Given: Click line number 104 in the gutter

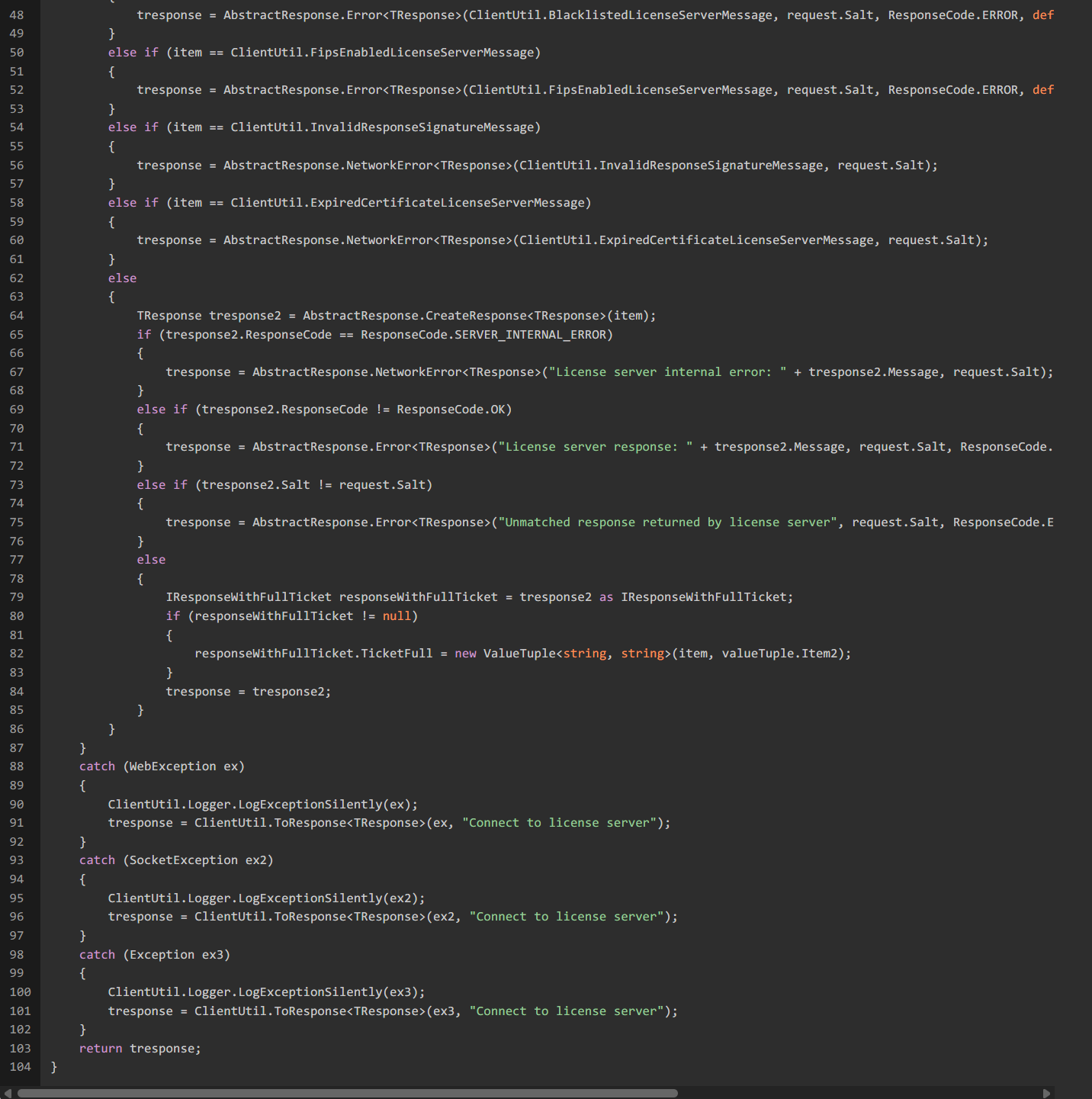Looking at the screenshot, I should 20,1067.
